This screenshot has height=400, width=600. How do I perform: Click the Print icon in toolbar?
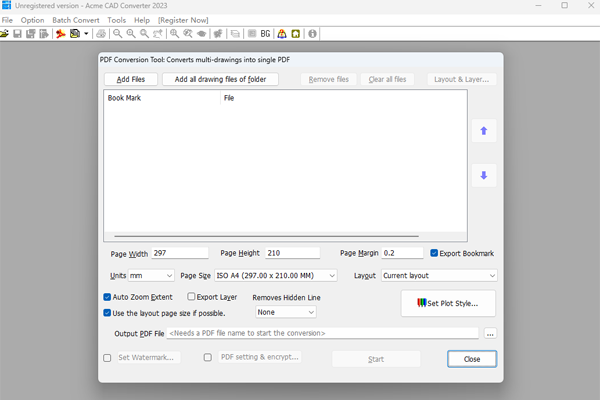tap(101, 34)
